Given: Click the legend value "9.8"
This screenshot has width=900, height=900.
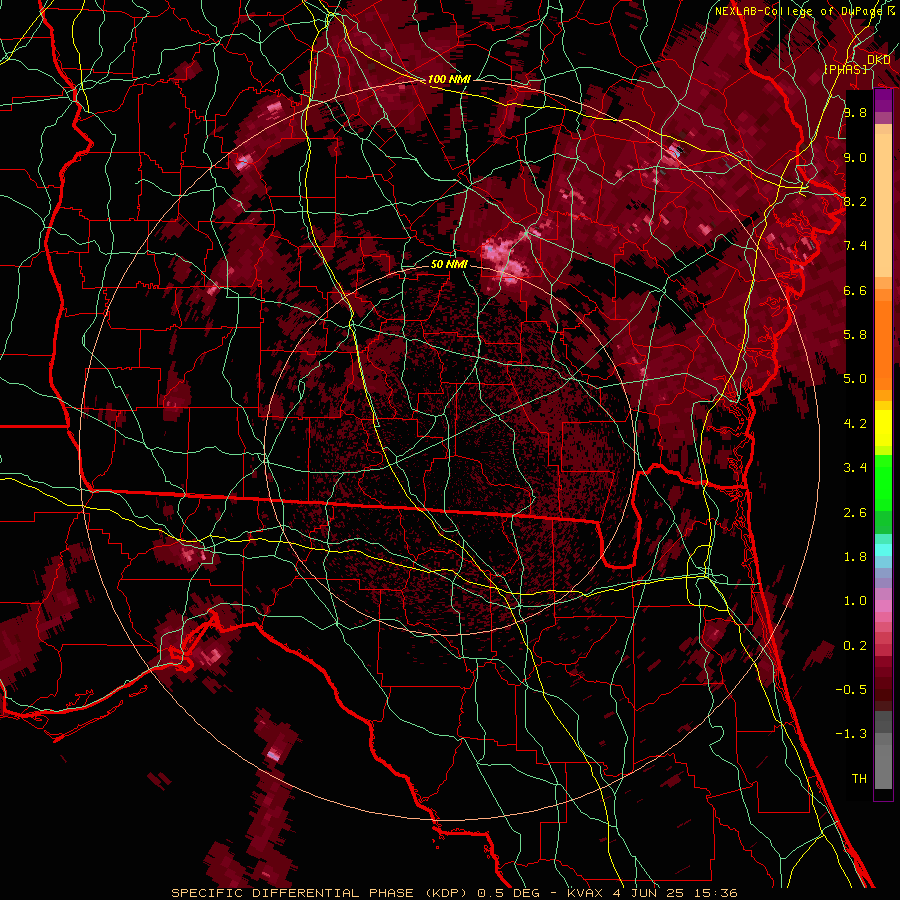Looking at the screenshot, I should click(855, 112).
